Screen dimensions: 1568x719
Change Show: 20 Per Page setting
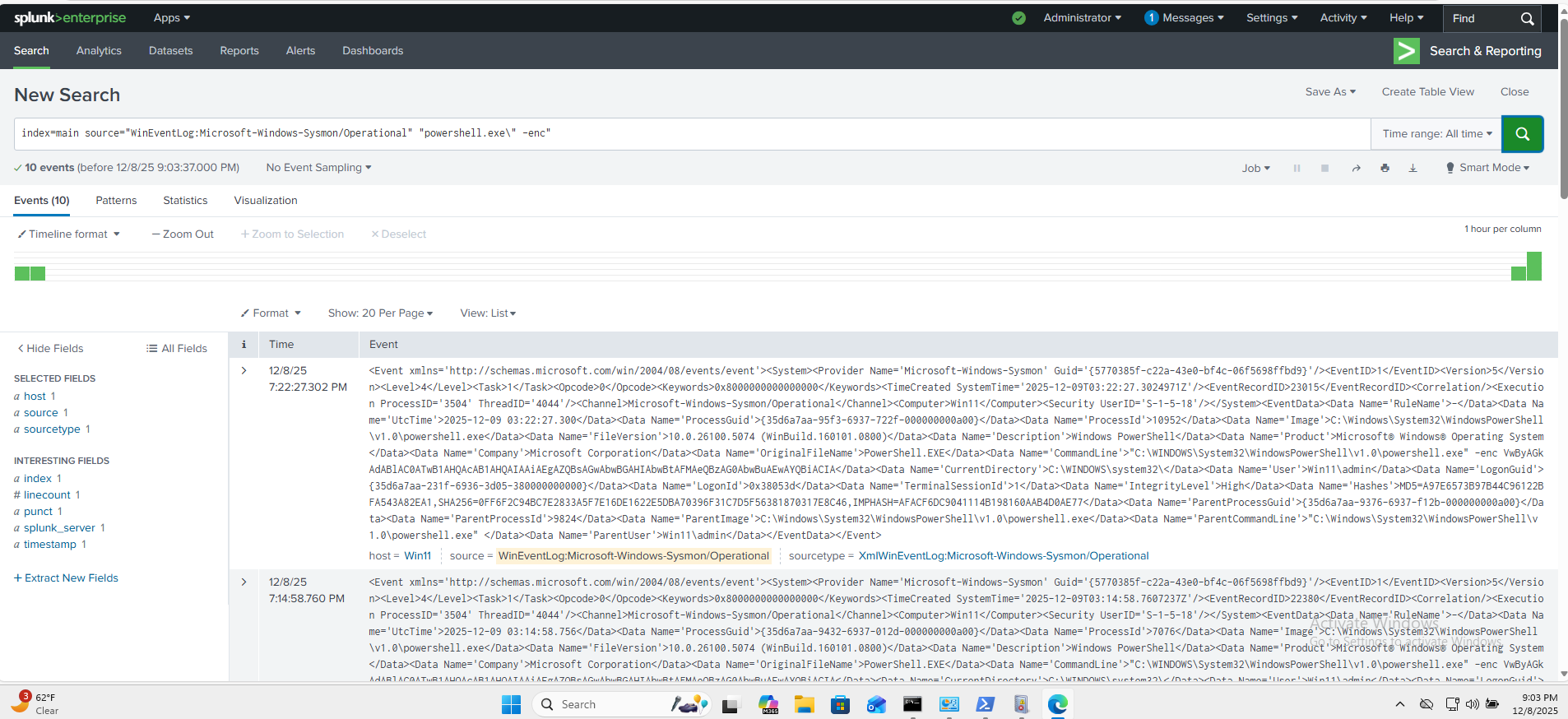point(380,313)
